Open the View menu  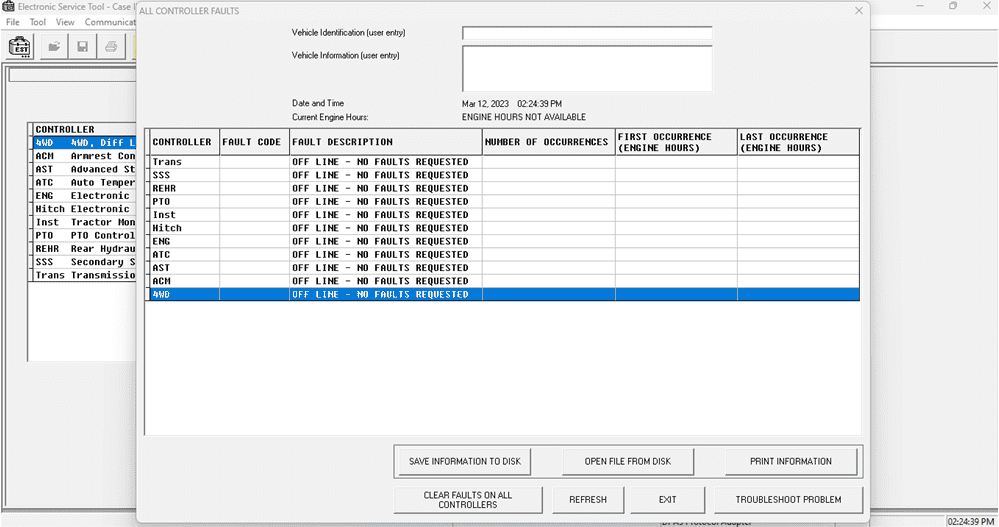tap(65, 22)
